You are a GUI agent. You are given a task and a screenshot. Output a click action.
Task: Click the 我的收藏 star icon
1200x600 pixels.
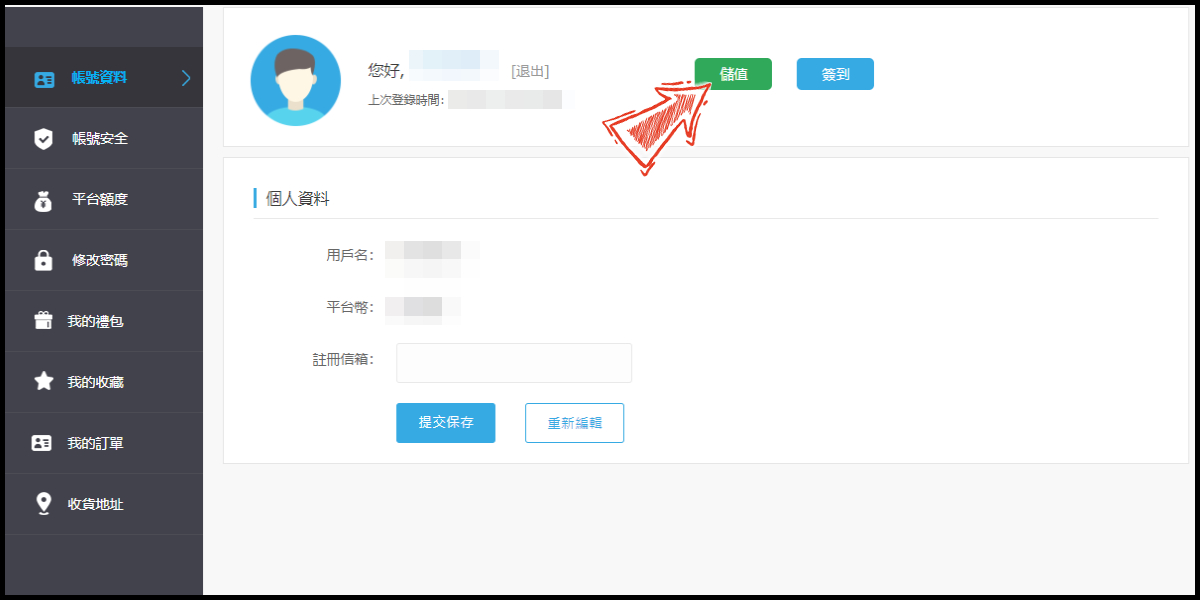43,381
